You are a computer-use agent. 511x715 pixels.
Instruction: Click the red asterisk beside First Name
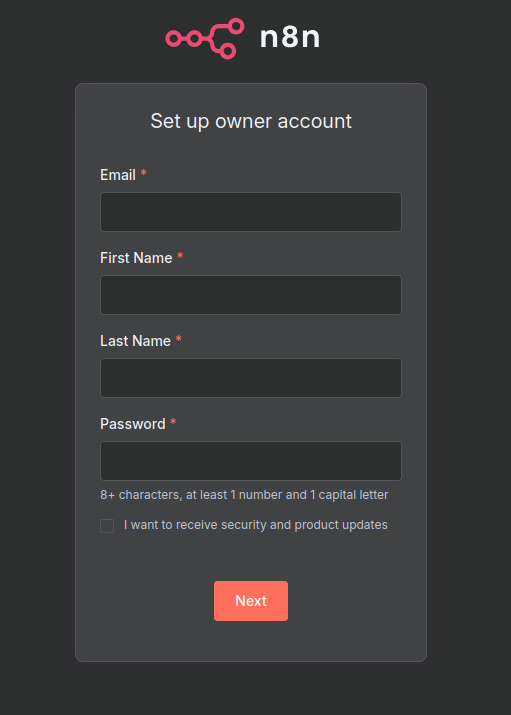point(180,256)
